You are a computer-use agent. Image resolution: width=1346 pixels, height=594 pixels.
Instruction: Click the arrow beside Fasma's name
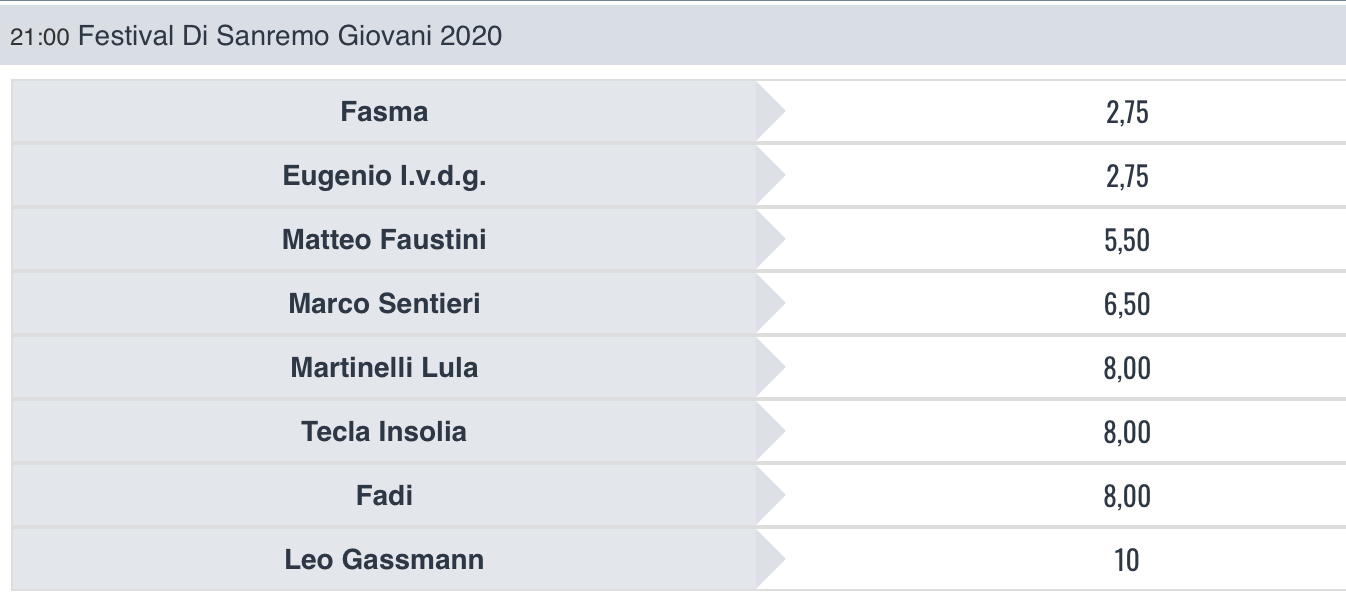click(x=770, y=112)
